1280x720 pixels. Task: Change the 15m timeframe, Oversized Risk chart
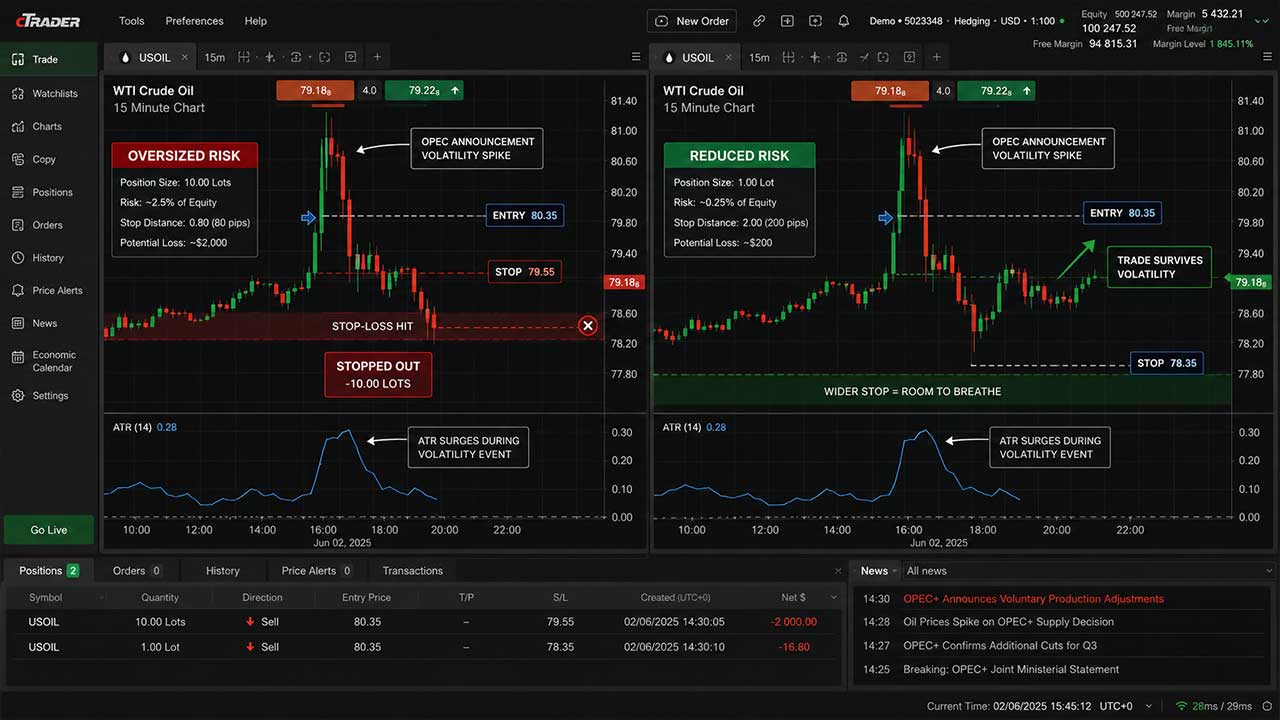click(214, 58)
